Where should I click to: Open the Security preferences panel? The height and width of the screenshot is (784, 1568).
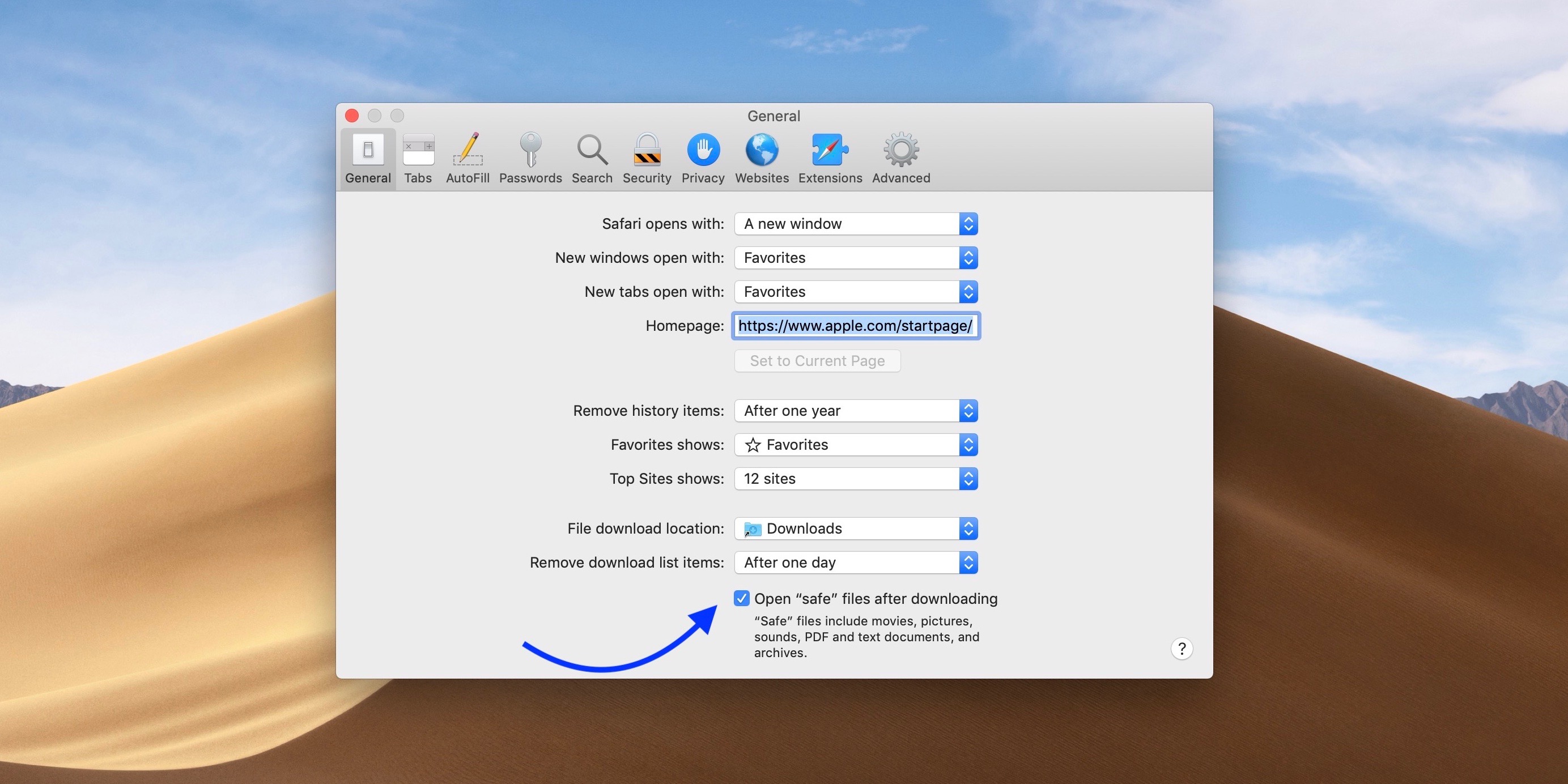click(647, 158)
